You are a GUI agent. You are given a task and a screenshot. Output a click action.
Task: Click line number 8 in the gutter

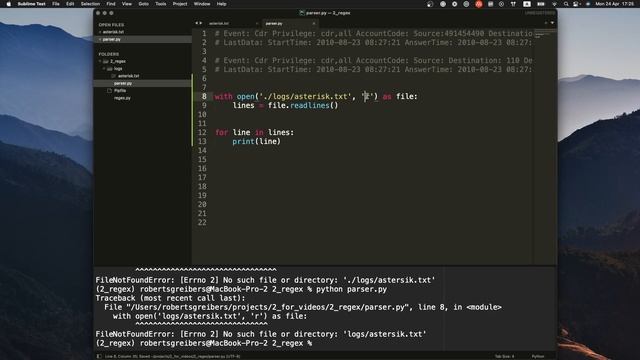(204, 97)
